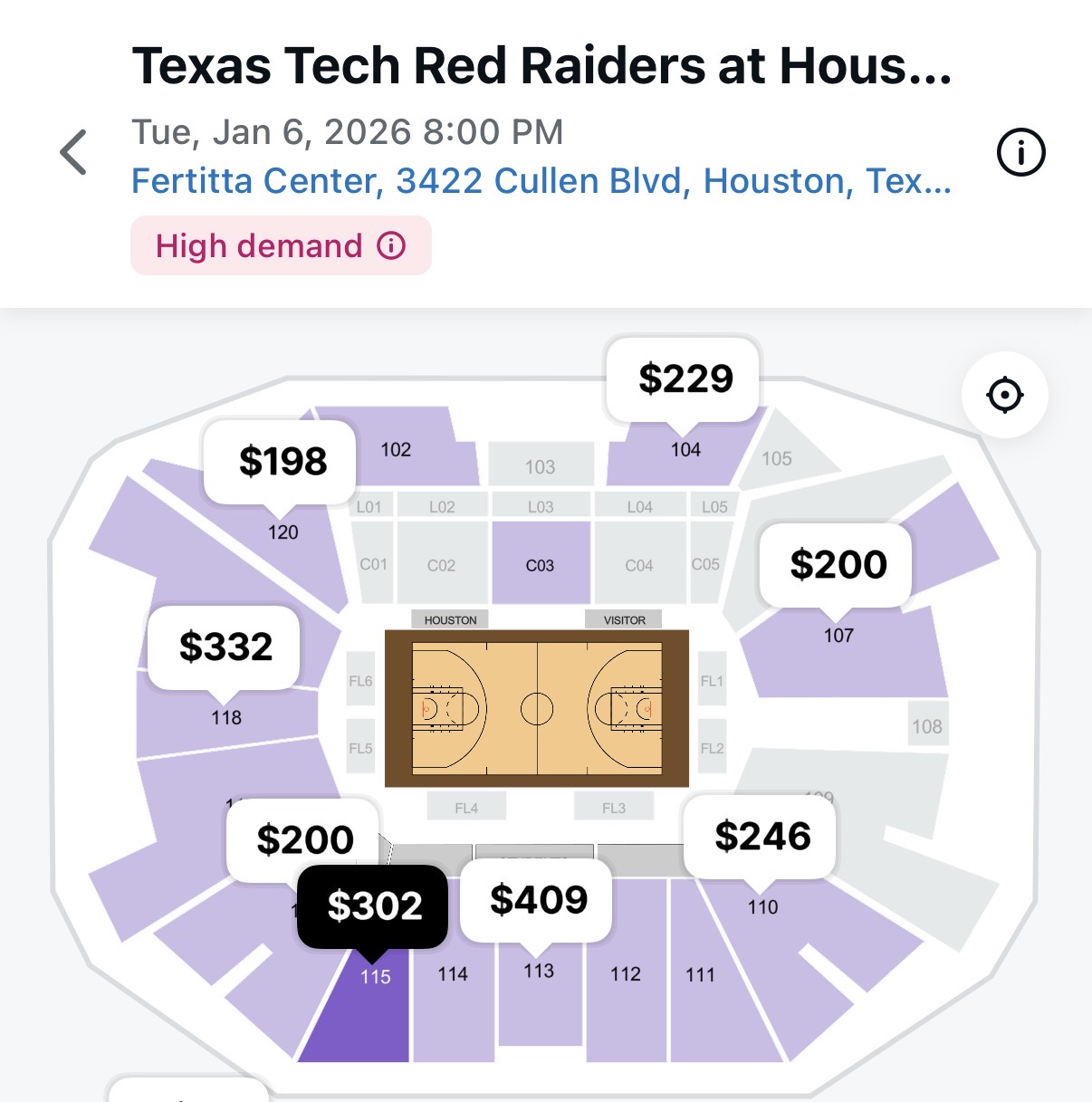Tap the recenter map target icon

click(x=1004, y=395)
